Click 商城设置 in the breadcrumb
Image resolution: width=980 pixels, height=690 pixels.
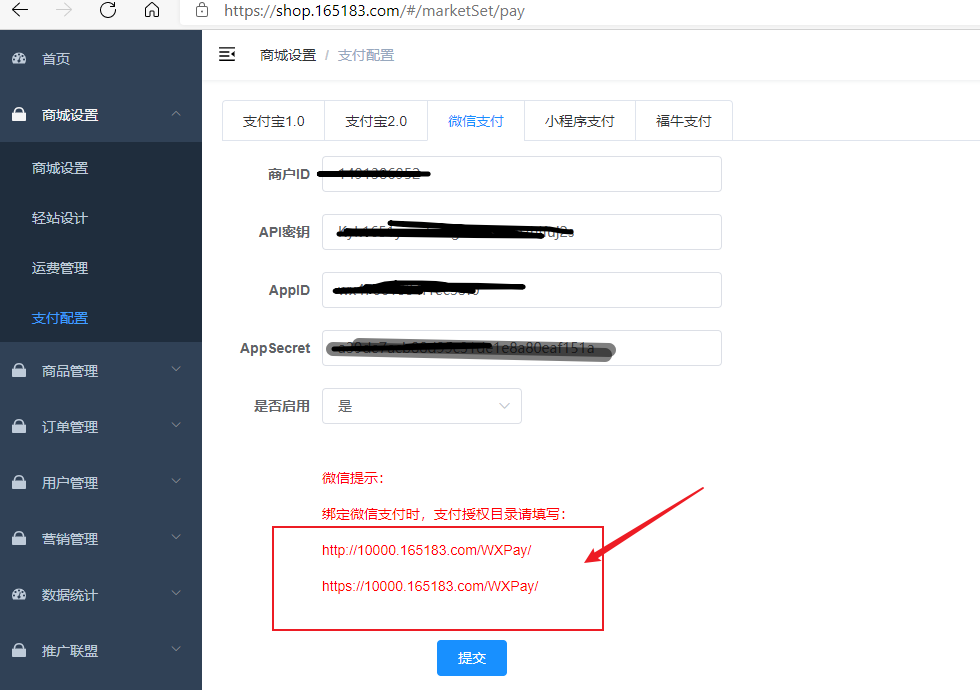tap(288, 55)
